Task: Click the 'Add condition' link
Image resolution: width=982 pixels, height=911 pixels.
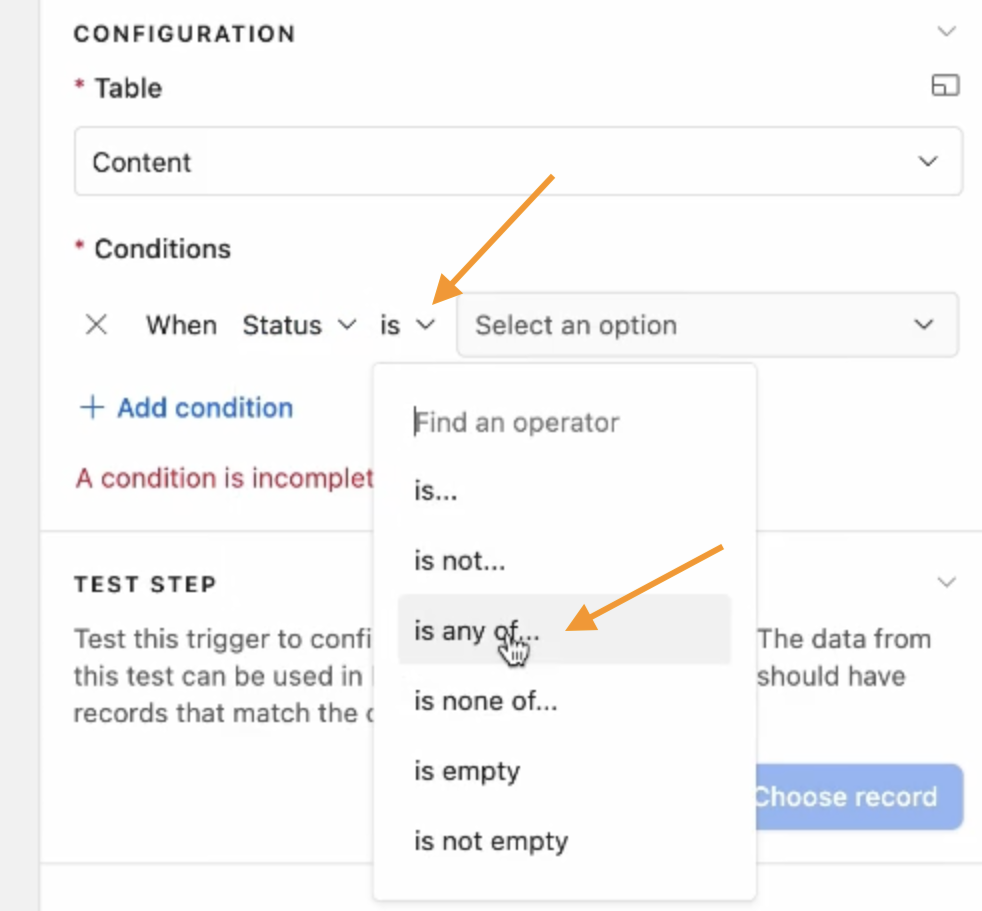Action: [205, 408]
